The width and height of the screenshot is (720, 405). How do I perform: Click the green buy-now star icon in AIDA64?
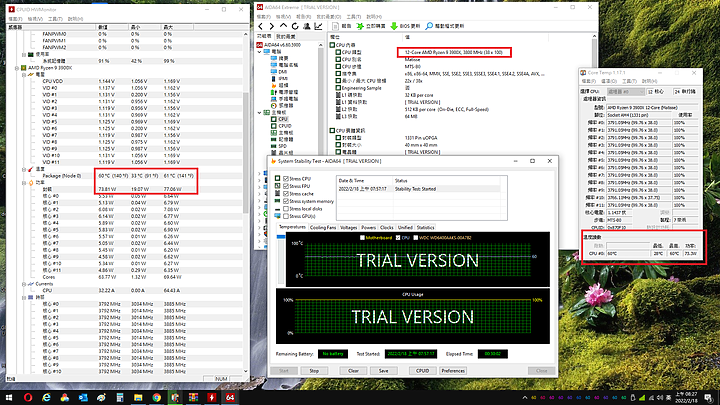tap(360, 26)
